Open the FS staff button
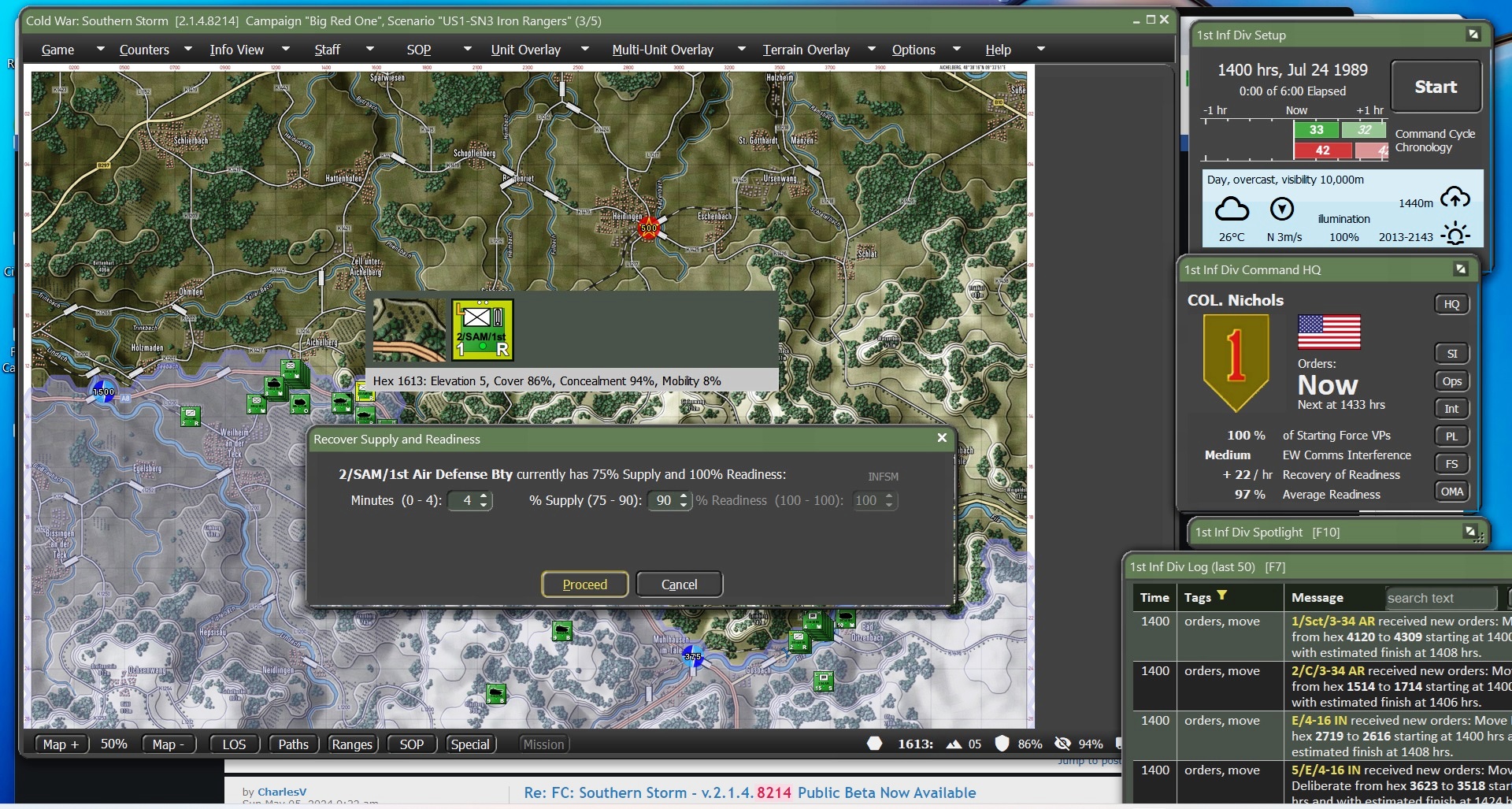This screenshot has height=809, width=1512. coord(1452,464)
